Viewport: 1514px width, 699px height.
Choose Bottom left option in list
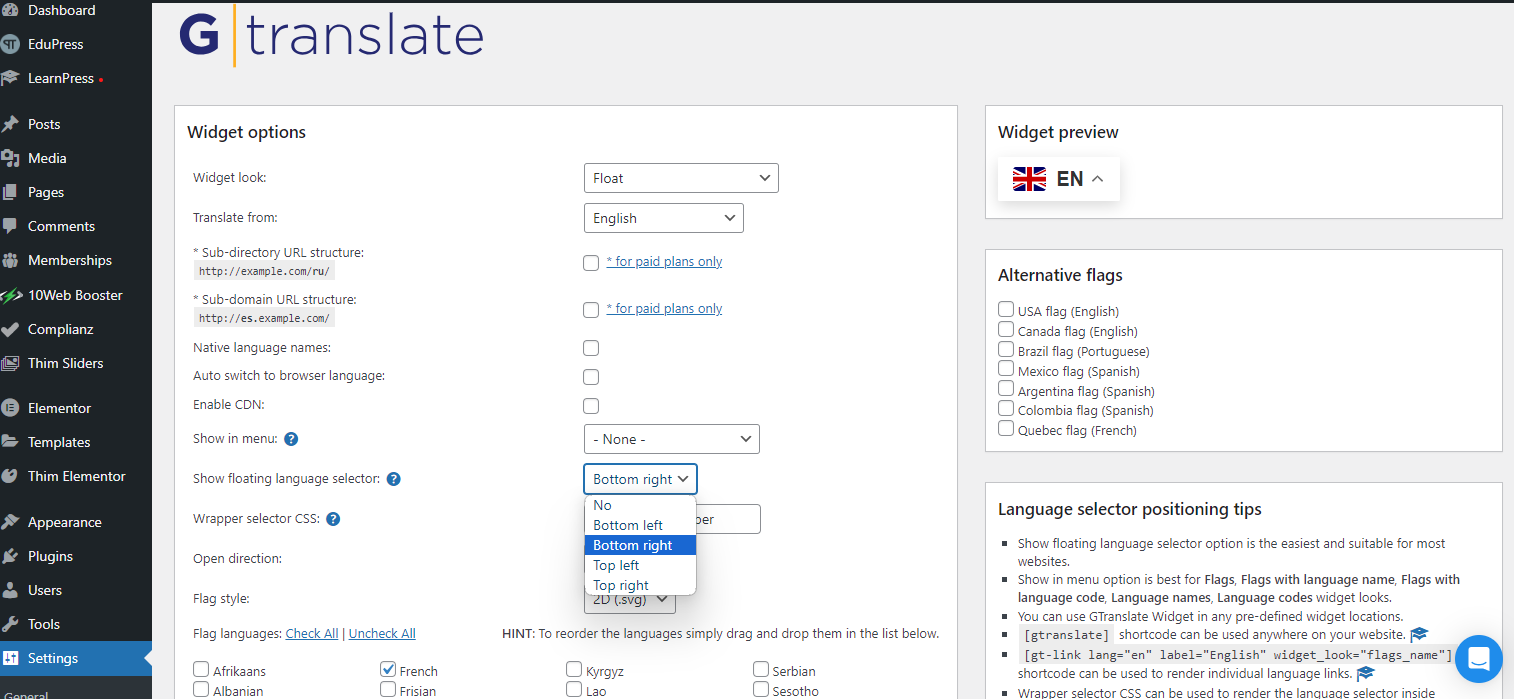click(628, 525)
